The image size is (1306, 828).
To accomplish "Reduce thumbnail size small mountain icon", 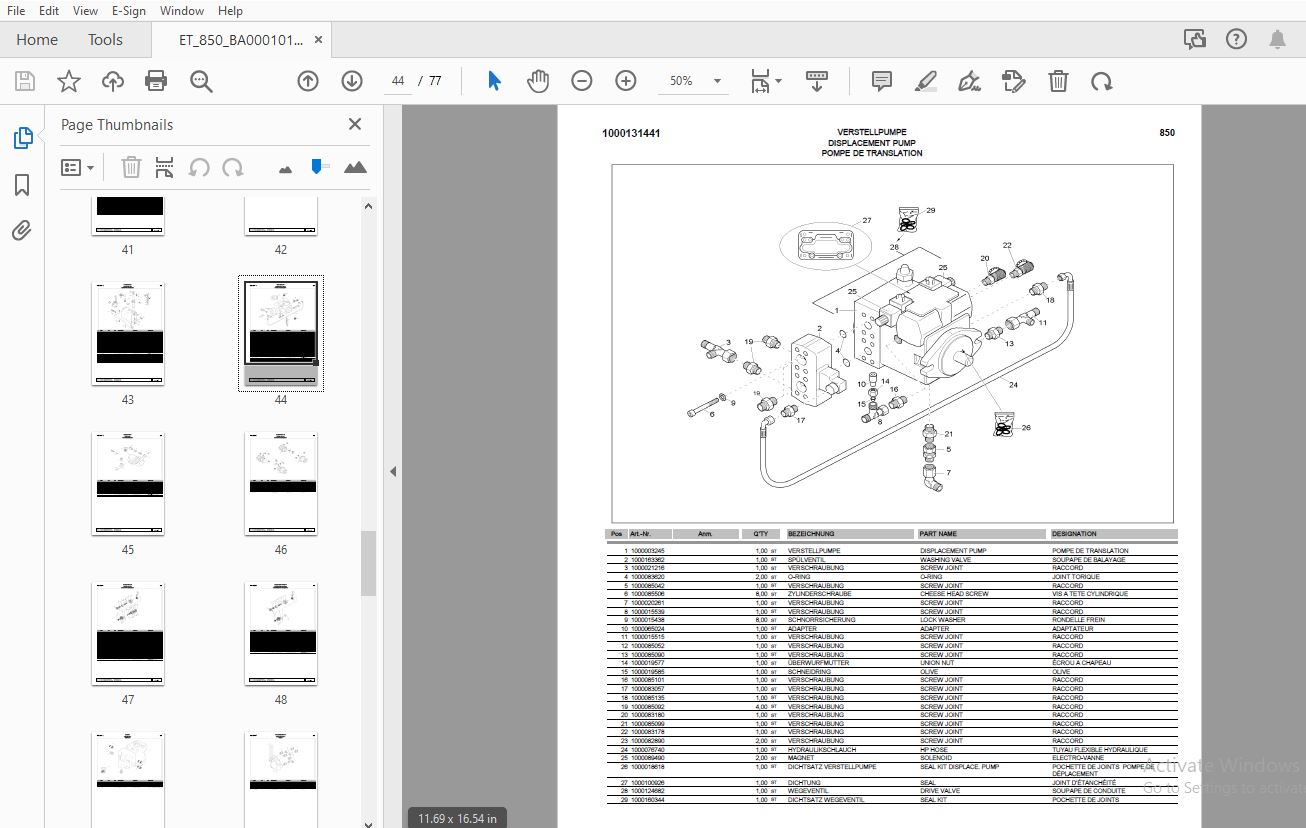I will click(285, 169).
